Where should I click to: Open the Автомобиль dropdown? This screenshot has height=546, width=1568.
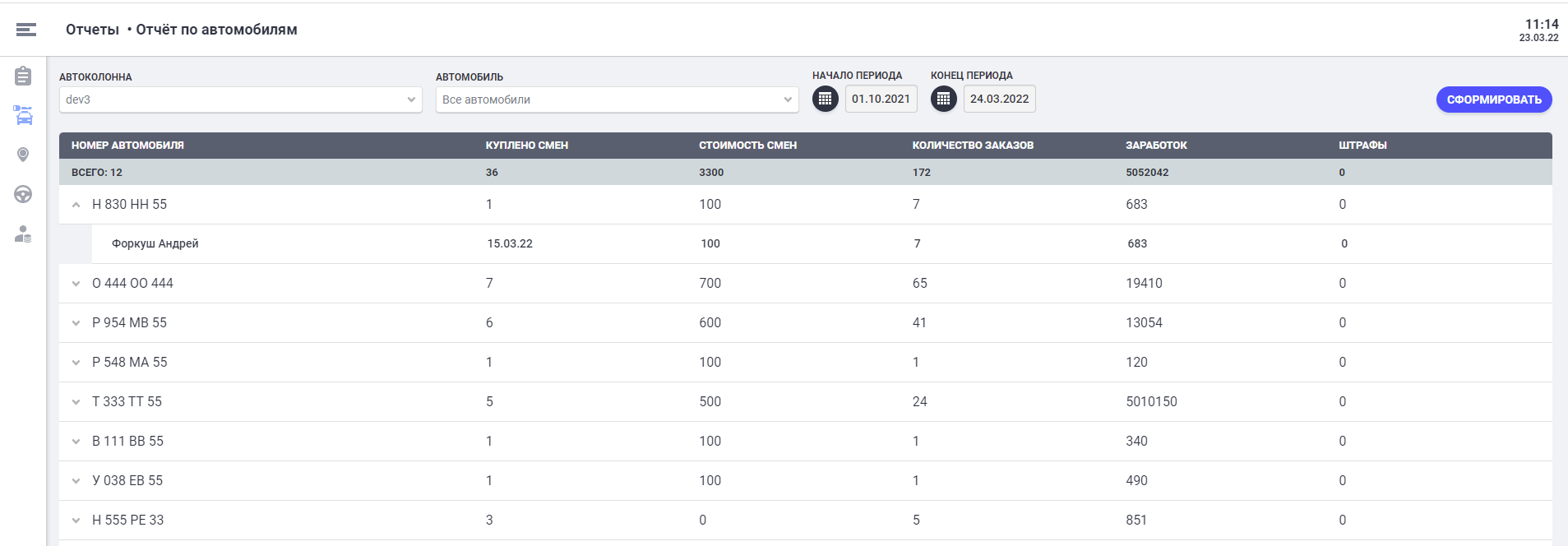[617, 99]
